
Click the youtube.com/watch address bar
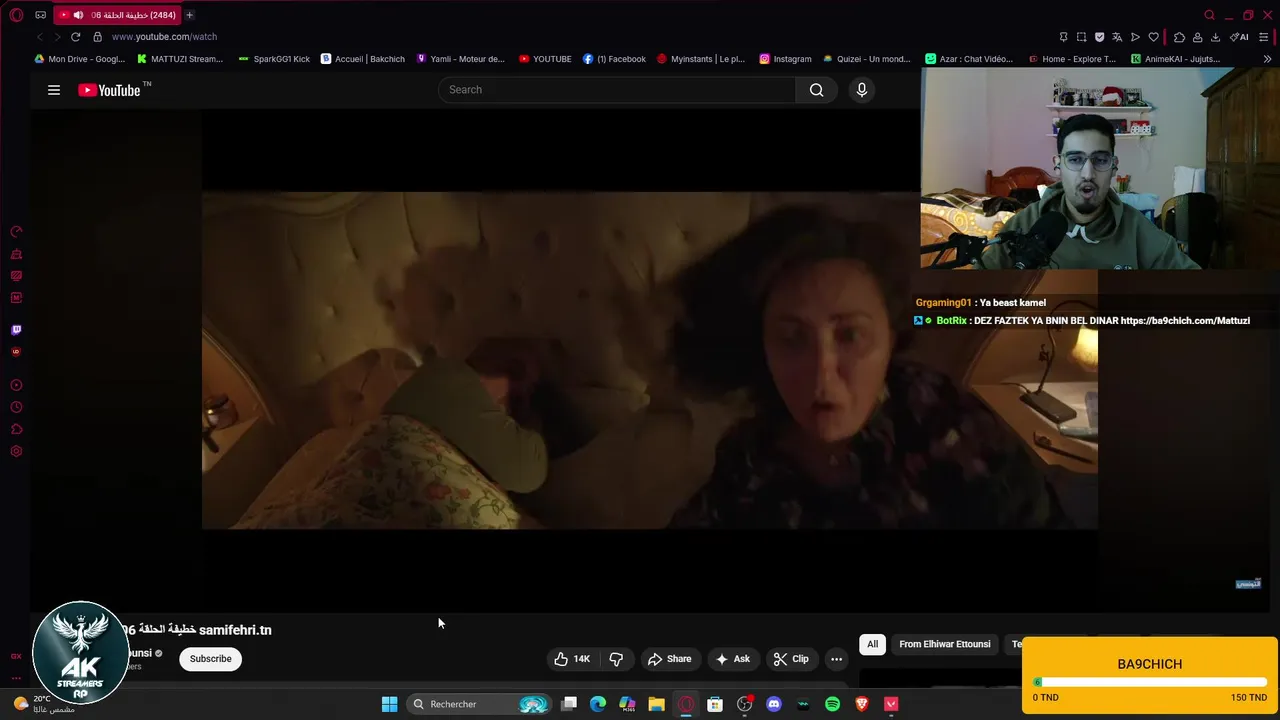(164, 37)
